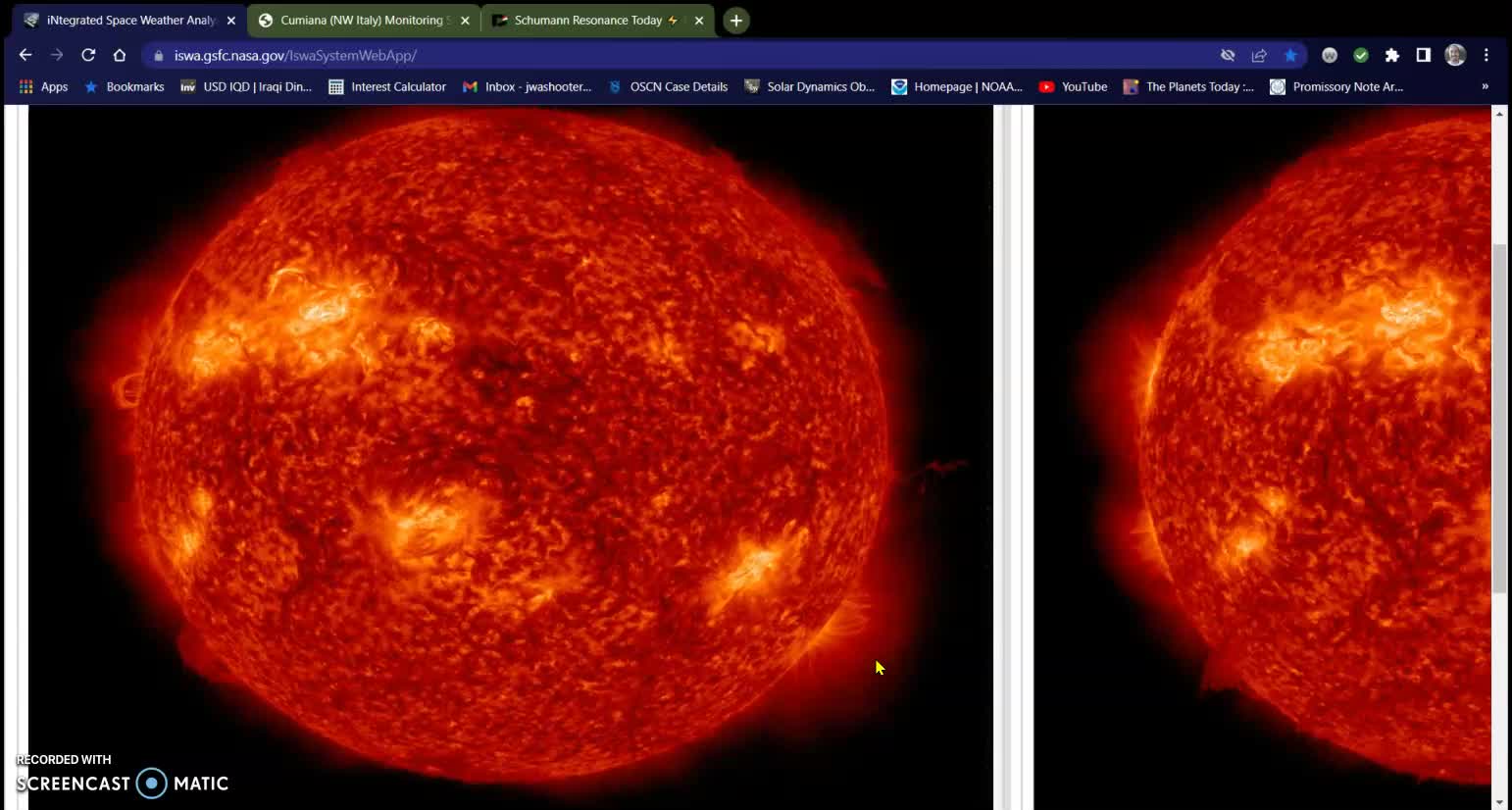Image resolution: width=1512 pixels, height=810 pixels.
Task: Open a new browser tab
Action: pyautogui.click(x=736, y=20)
